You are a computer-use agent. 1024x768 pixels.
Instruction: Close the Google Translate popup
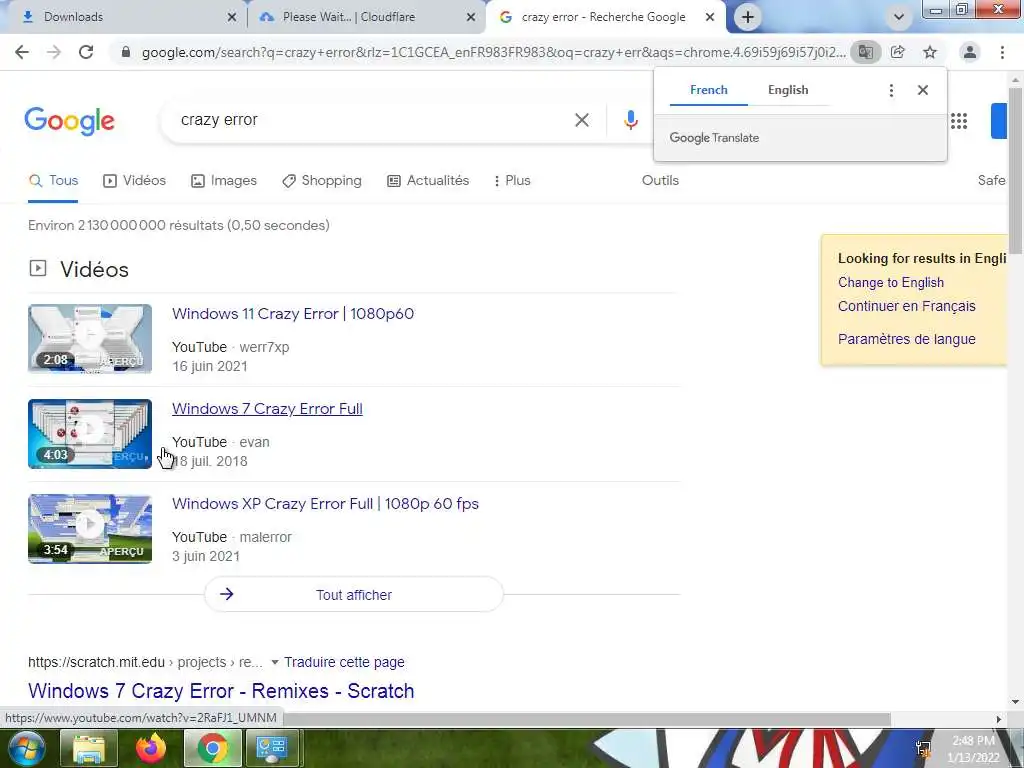coord(923,90)
